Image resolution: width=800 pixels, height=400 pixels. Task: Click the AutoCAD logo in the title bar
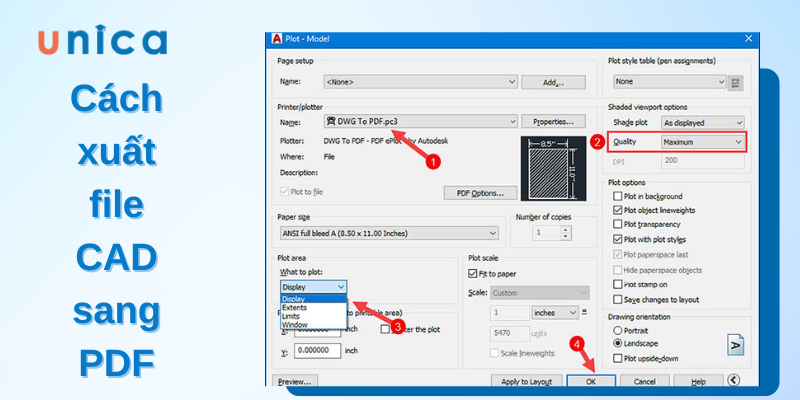277,39
